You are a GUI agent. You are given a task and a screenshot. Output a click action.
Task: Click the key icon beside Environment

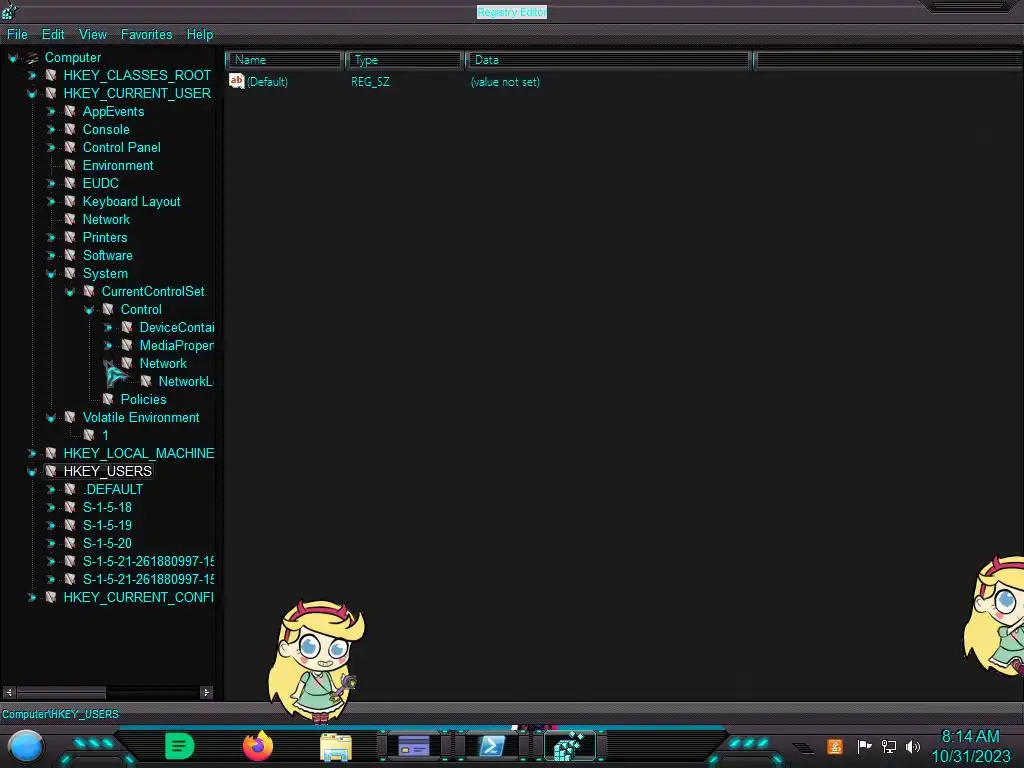point(70,165)
